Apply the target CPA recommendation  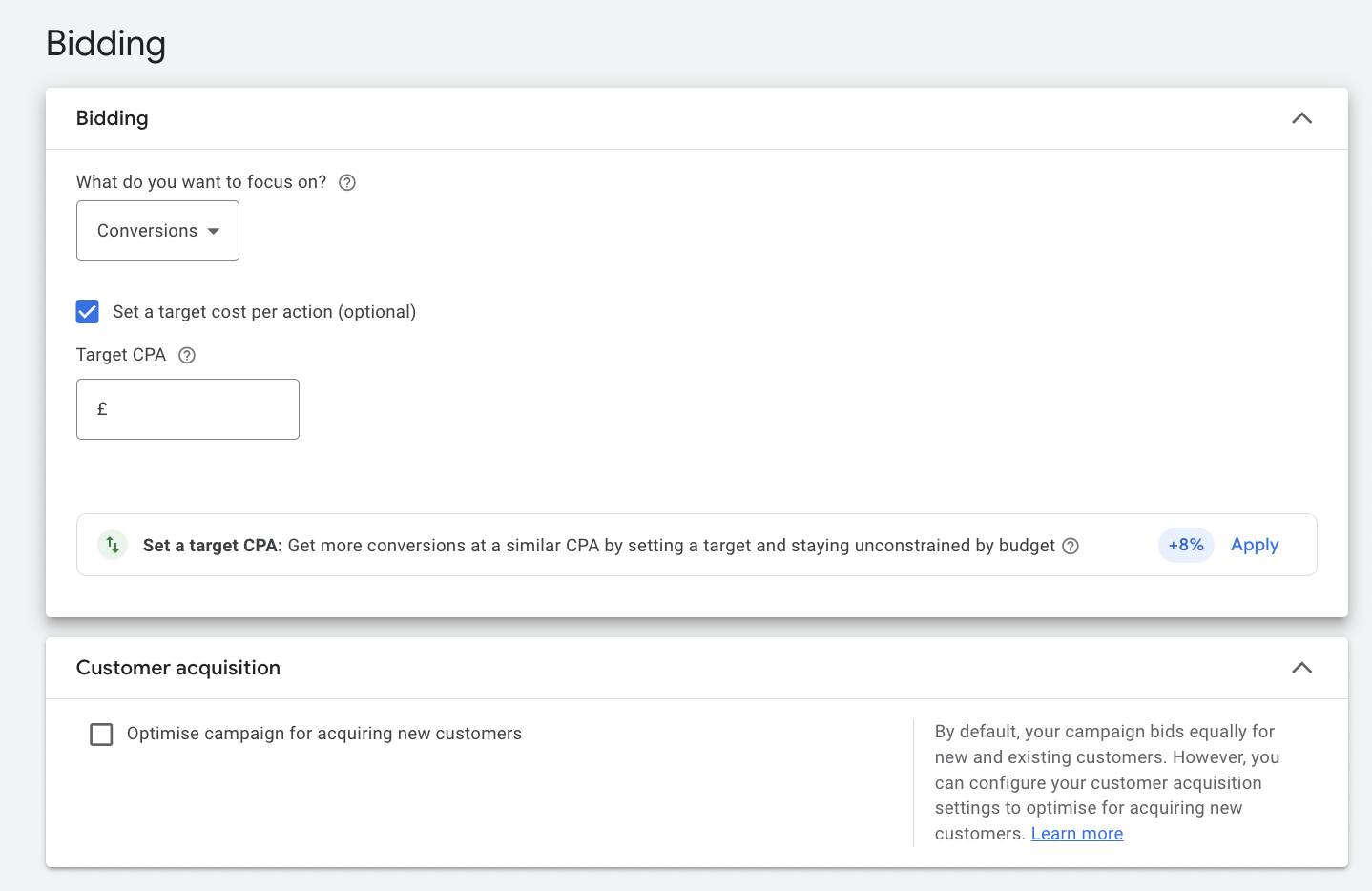tap(1255, 545)
